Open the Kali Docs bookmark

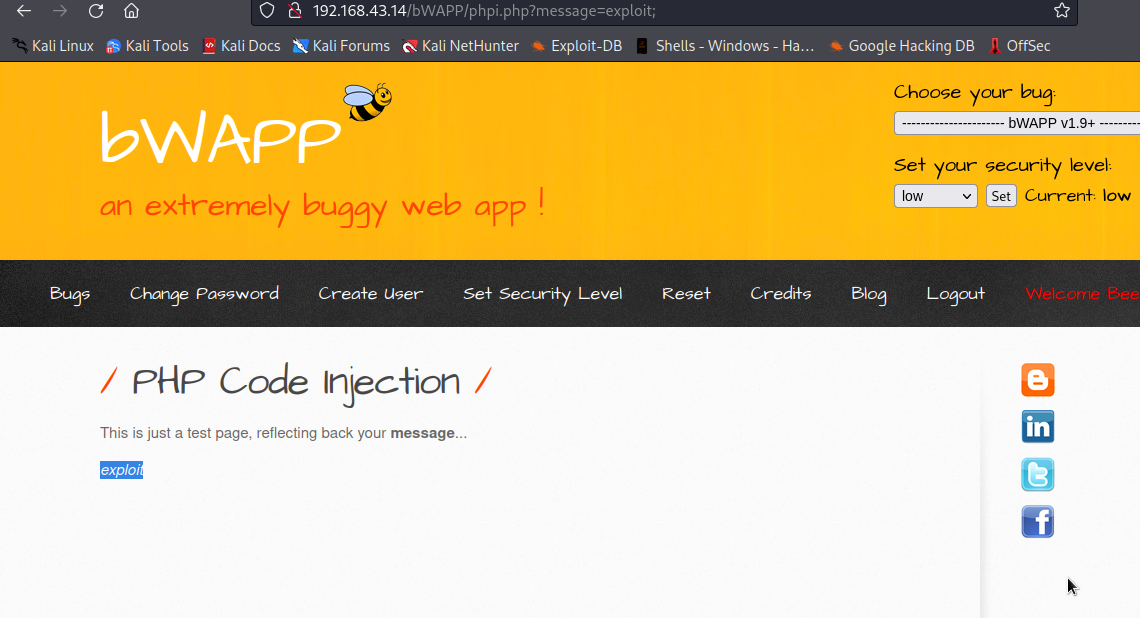241,46
